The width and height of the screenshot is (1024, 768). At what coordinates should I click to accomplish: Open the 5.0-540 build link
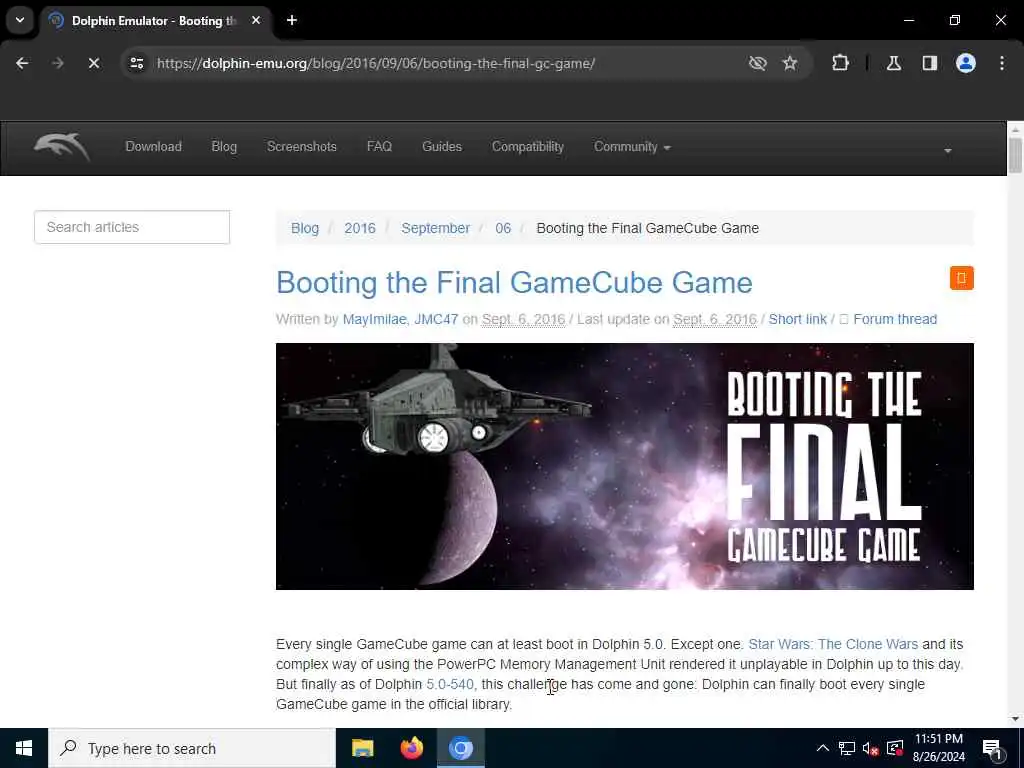[x=450, y=684]
